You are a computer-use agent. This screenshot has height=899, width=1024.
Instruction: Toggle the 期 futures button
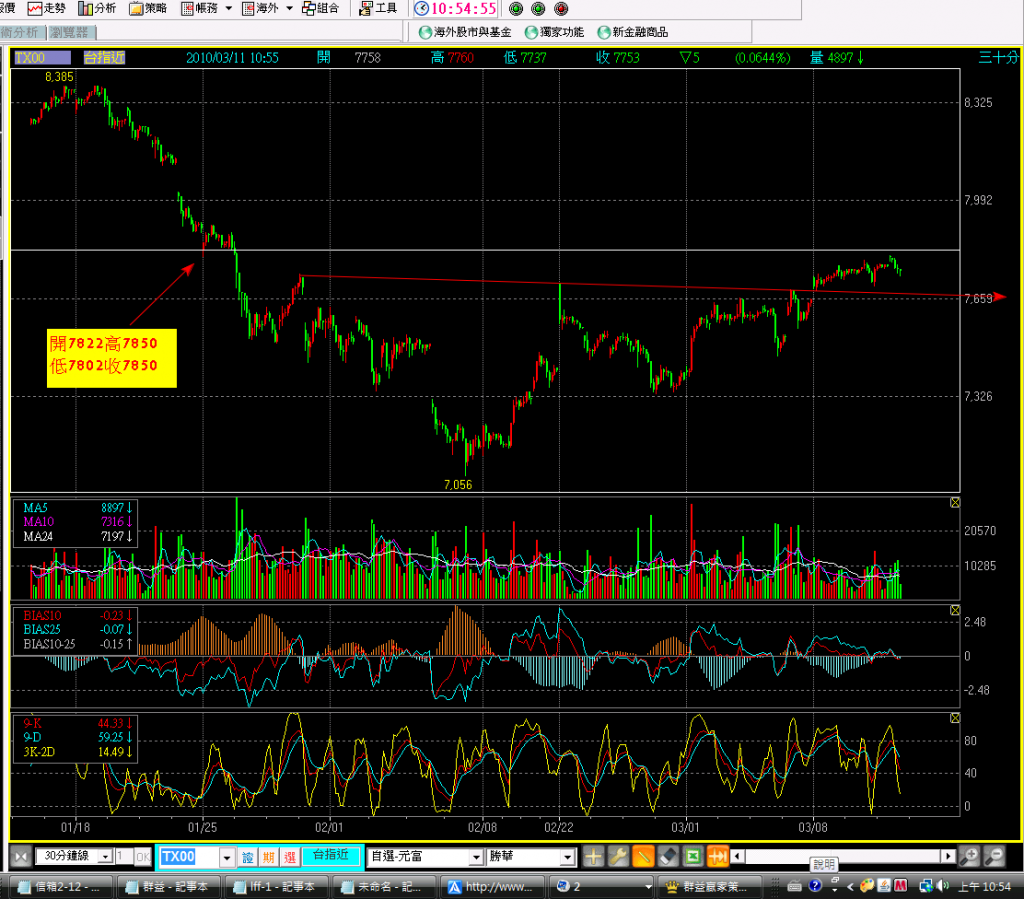click(268, 857)
